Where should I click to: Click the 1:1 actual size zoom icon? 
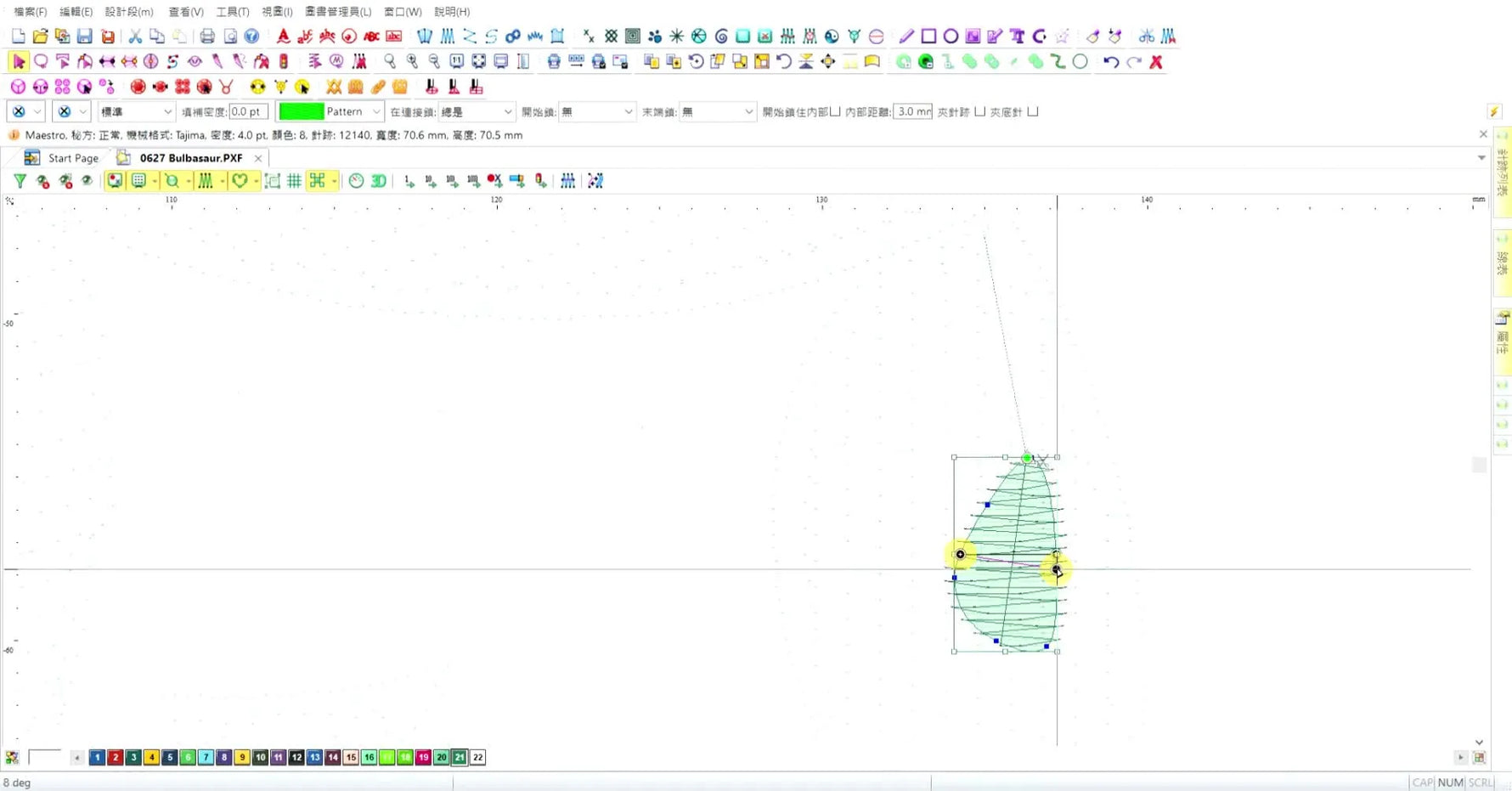click(456, 61)
